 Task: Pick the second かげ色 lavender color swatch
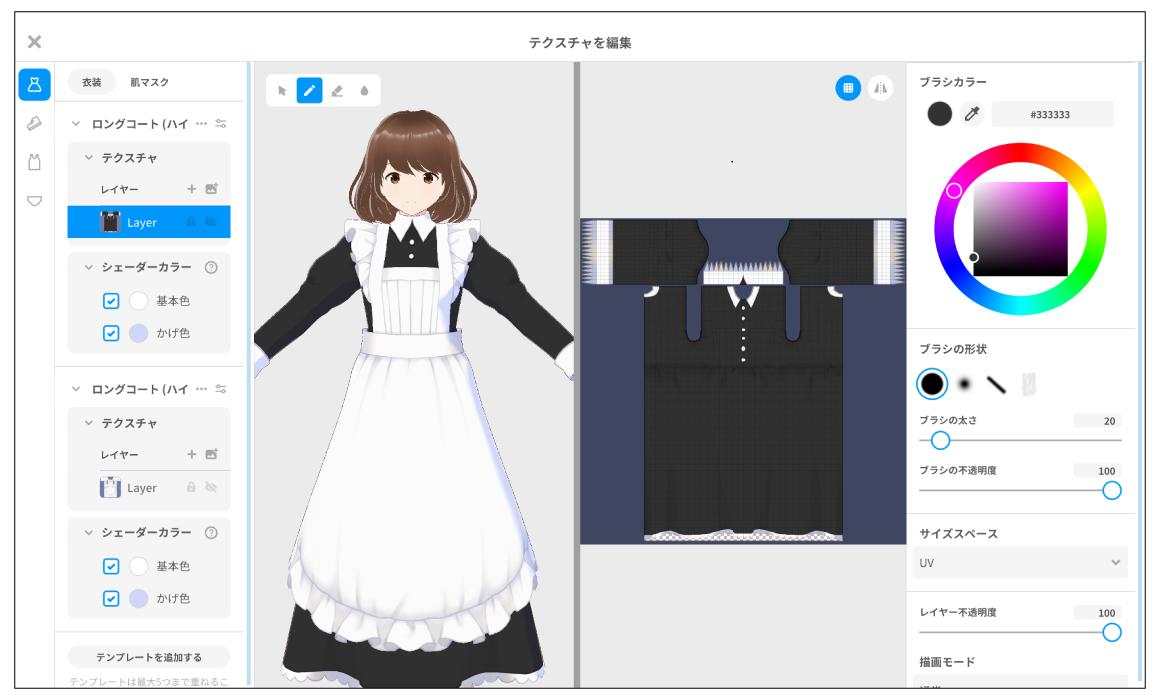[138, 599]
